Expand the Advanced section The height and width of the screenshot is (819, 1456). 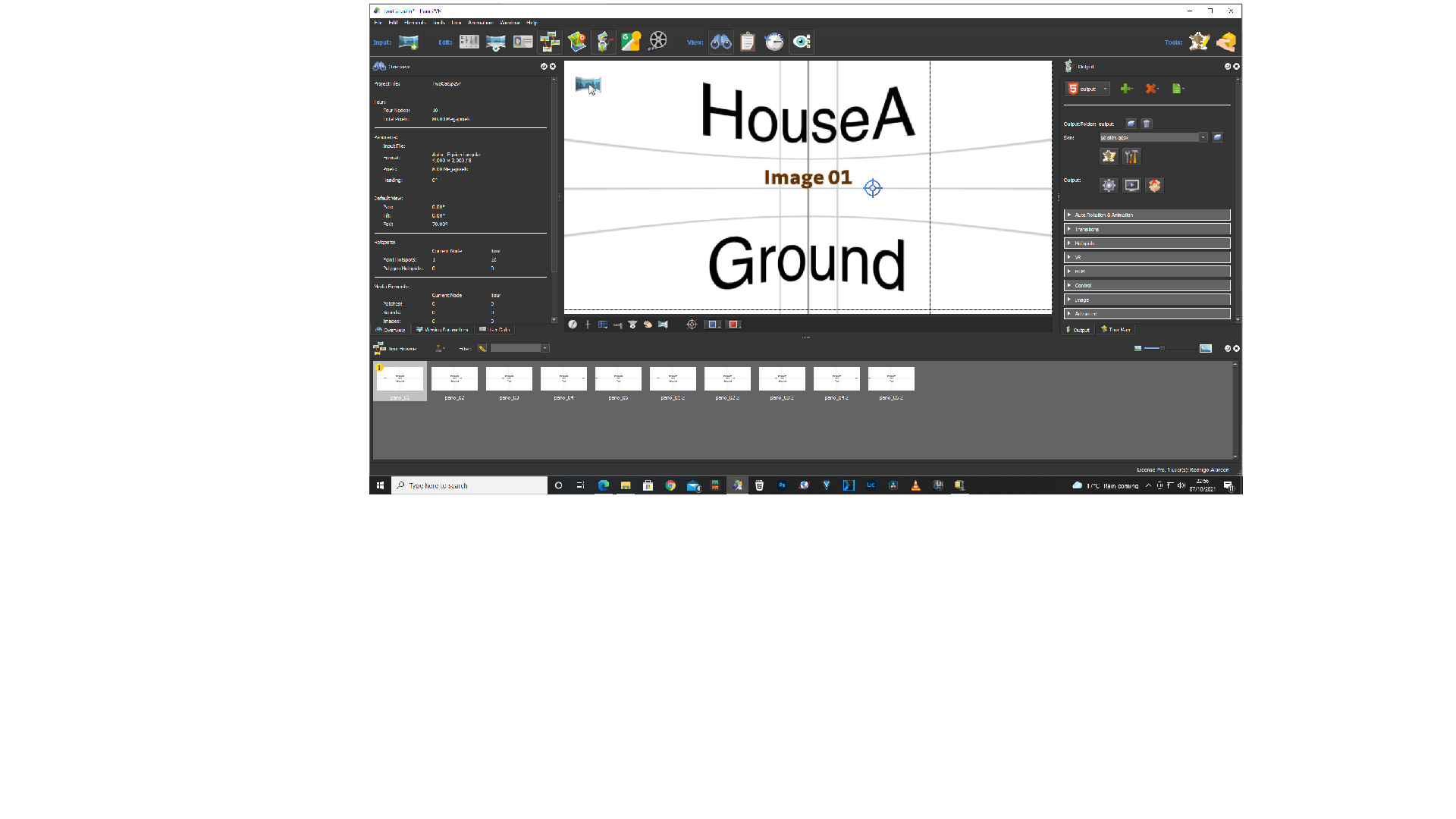[1147, 313]
